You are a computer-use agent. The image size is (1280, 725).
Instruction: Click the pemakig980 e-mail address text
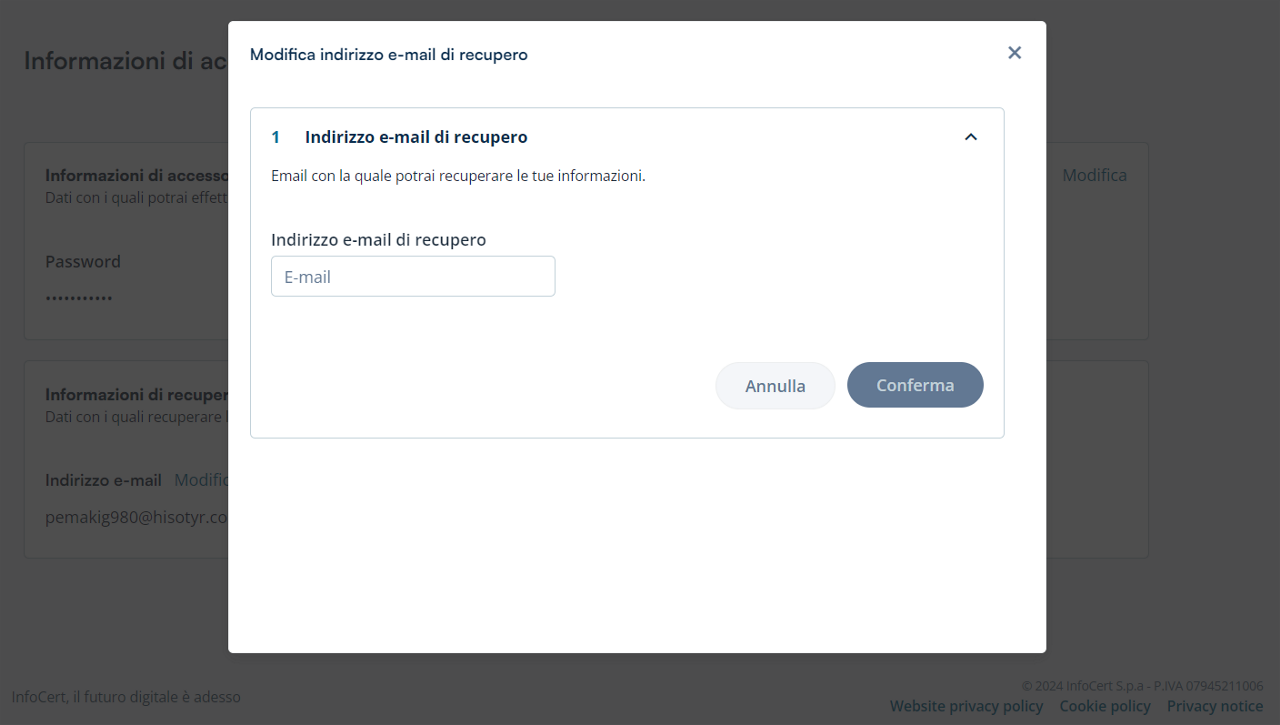(x=136, y=518)
